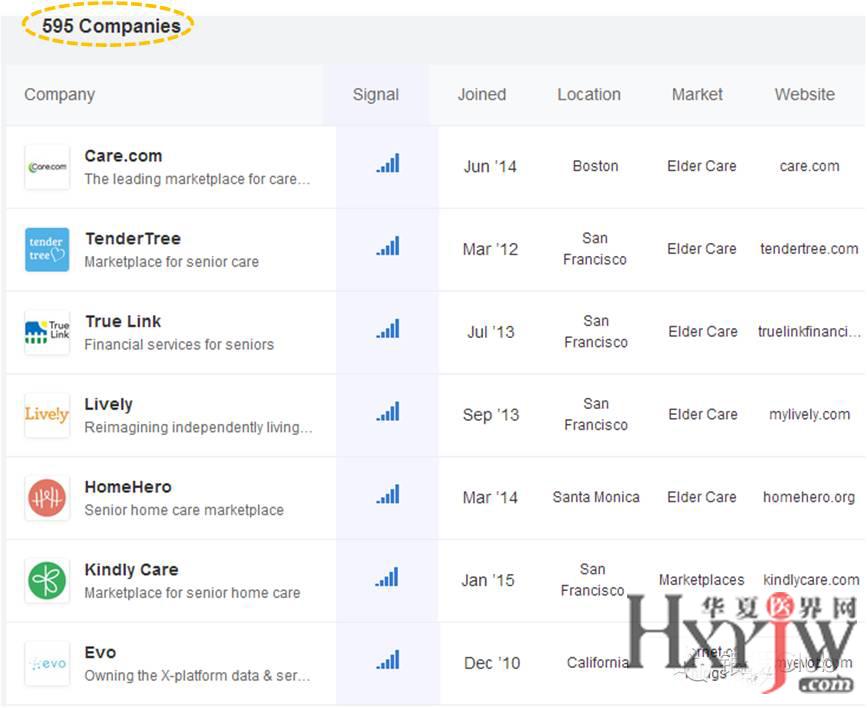Open the Care.com company name link
The width and height of the screenshot is (867, 708).
tap(123, 156)
